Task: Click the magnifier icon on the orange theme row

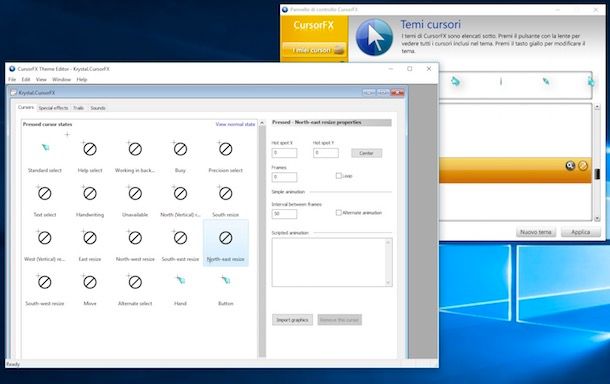Action: click(570, 166)
